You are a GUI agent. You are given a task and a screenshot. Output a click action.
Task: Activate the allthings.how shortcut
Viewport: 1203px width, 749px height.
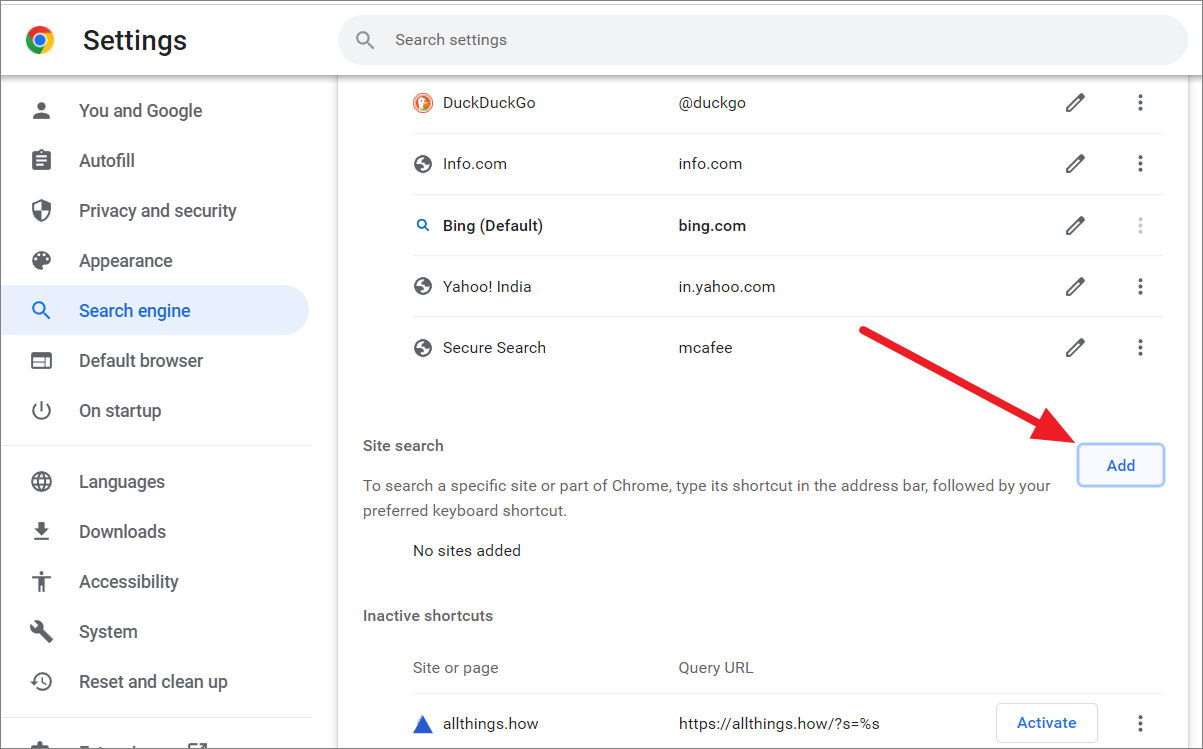pos(1047,723)
